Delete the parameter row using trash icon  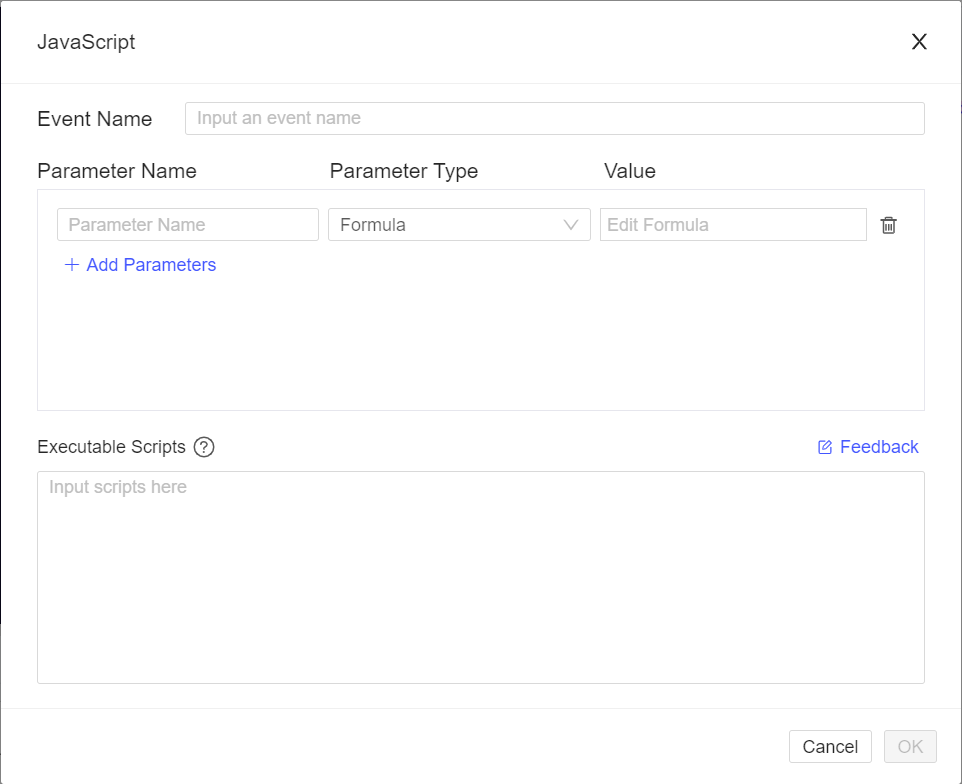(888, 225)
